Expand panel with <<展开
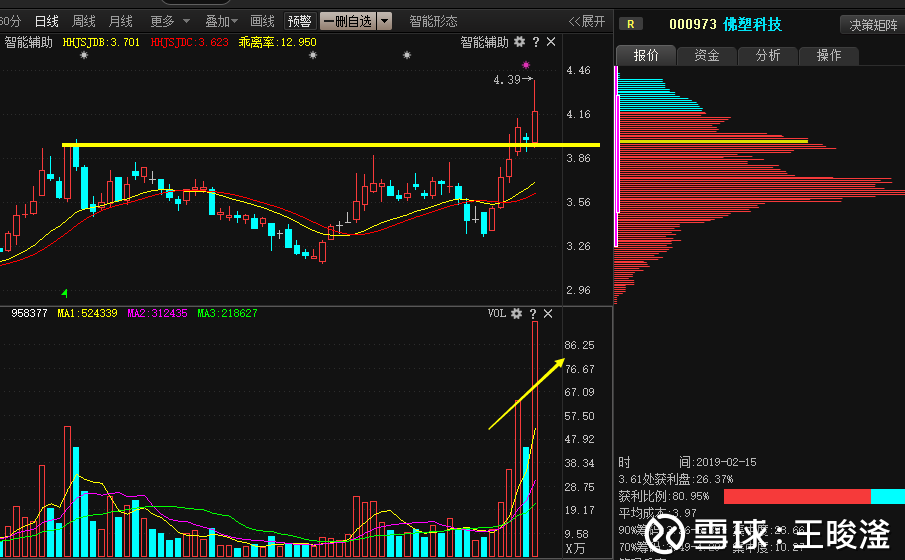 587,21
